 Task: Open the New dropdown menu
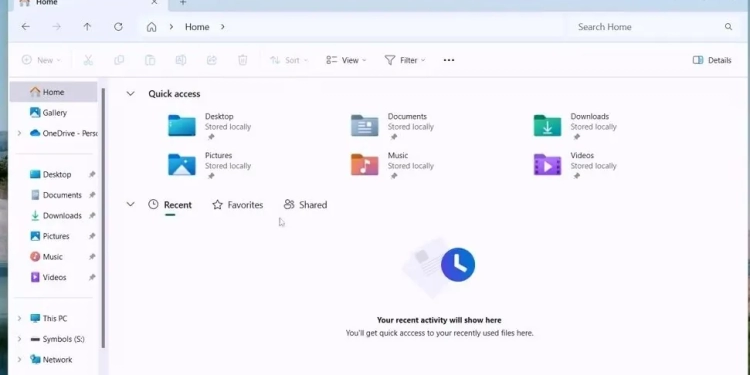point(42,60)
